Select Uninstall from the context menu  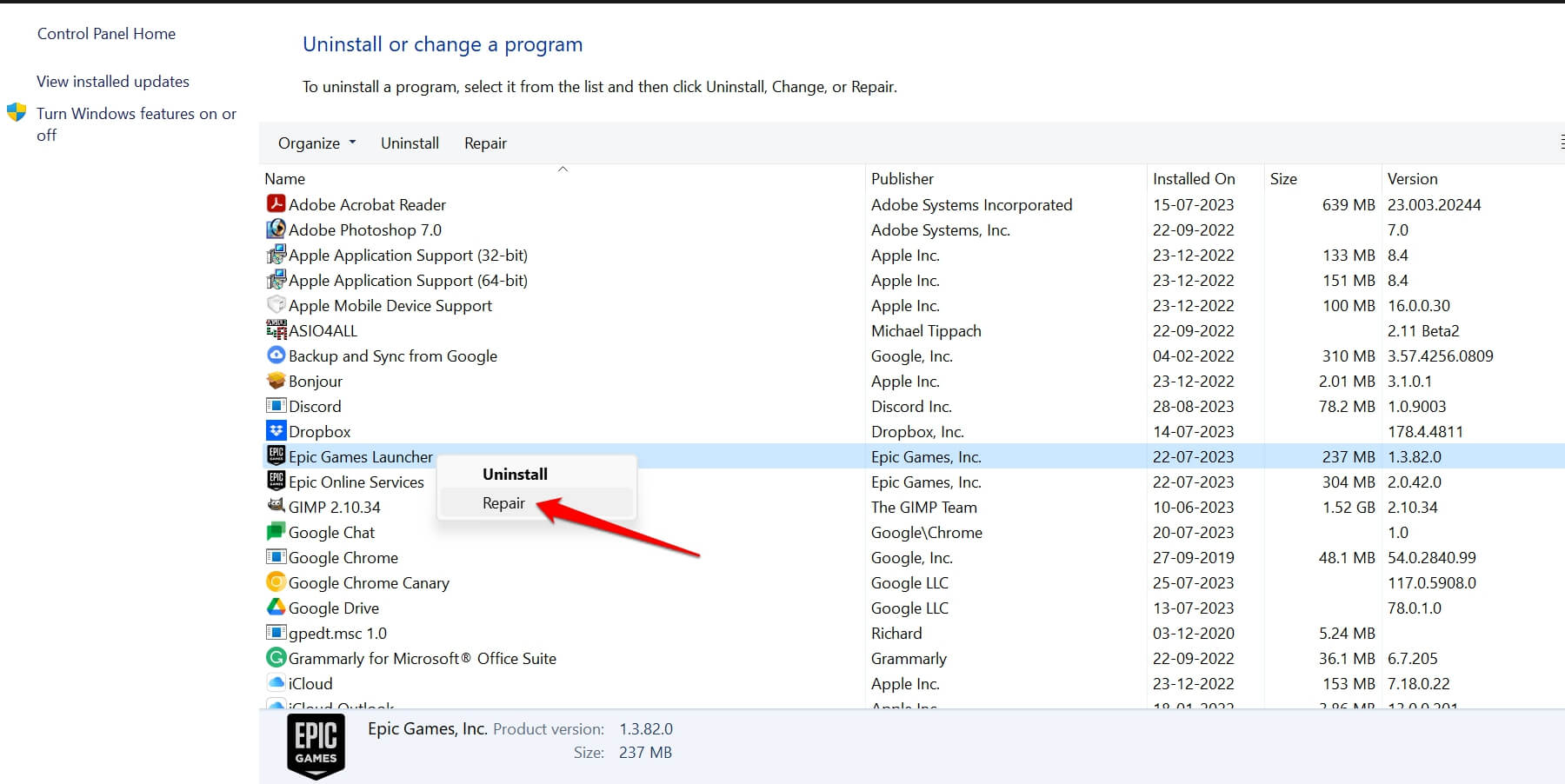tap(514, 474)
